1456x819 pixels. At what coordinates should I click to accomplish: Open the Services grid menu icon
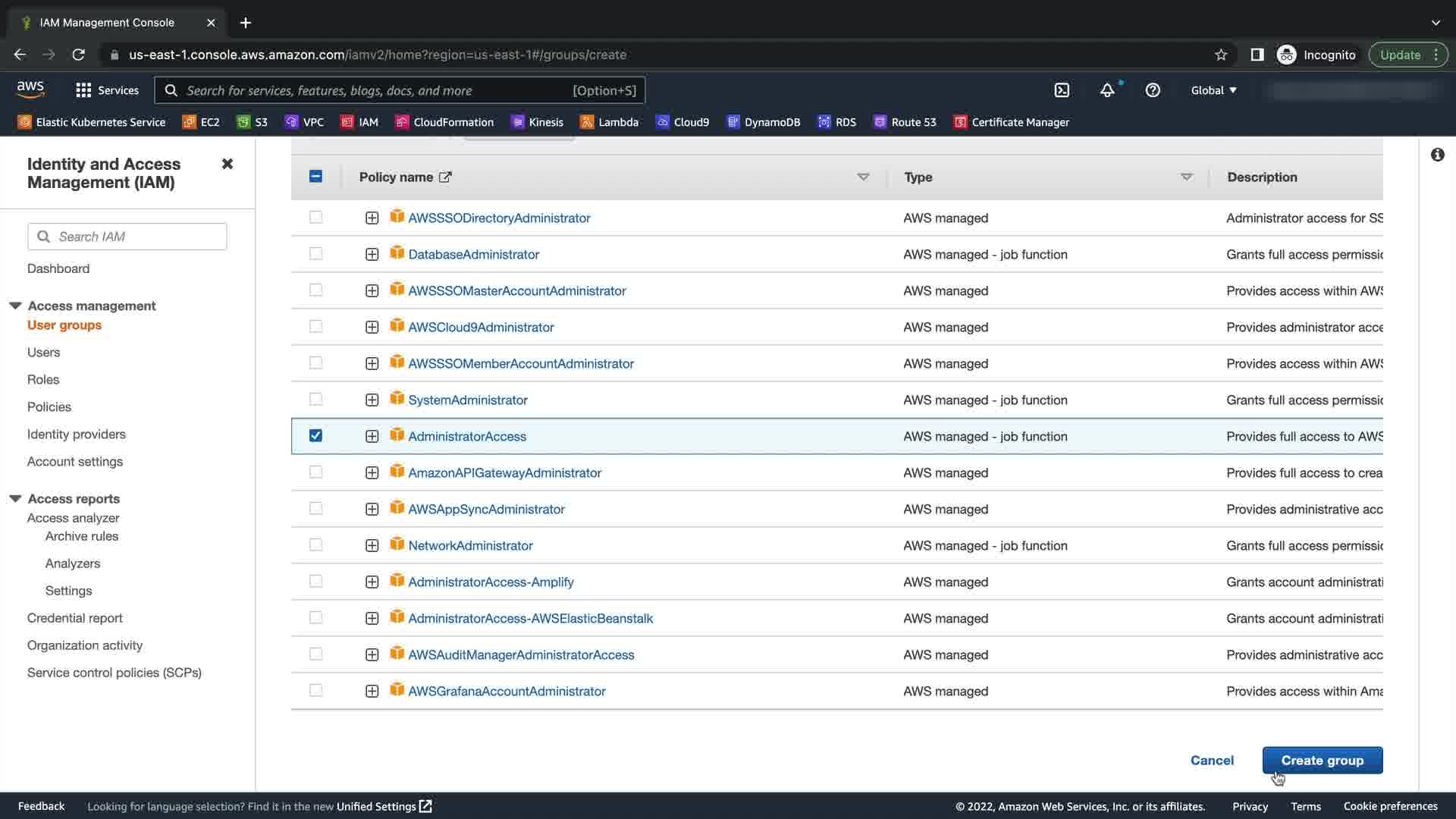[x=83, y=90]
